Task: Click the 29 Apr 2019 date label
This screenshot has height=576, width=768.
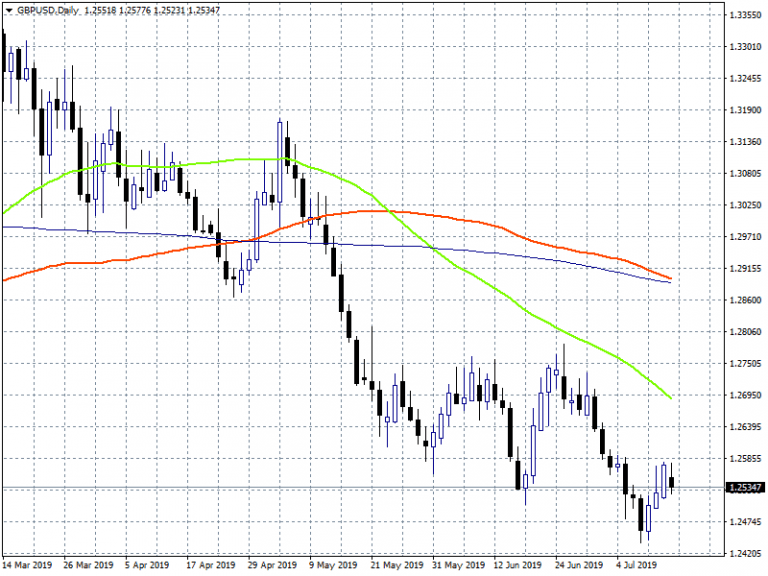Action: point(272,565)
